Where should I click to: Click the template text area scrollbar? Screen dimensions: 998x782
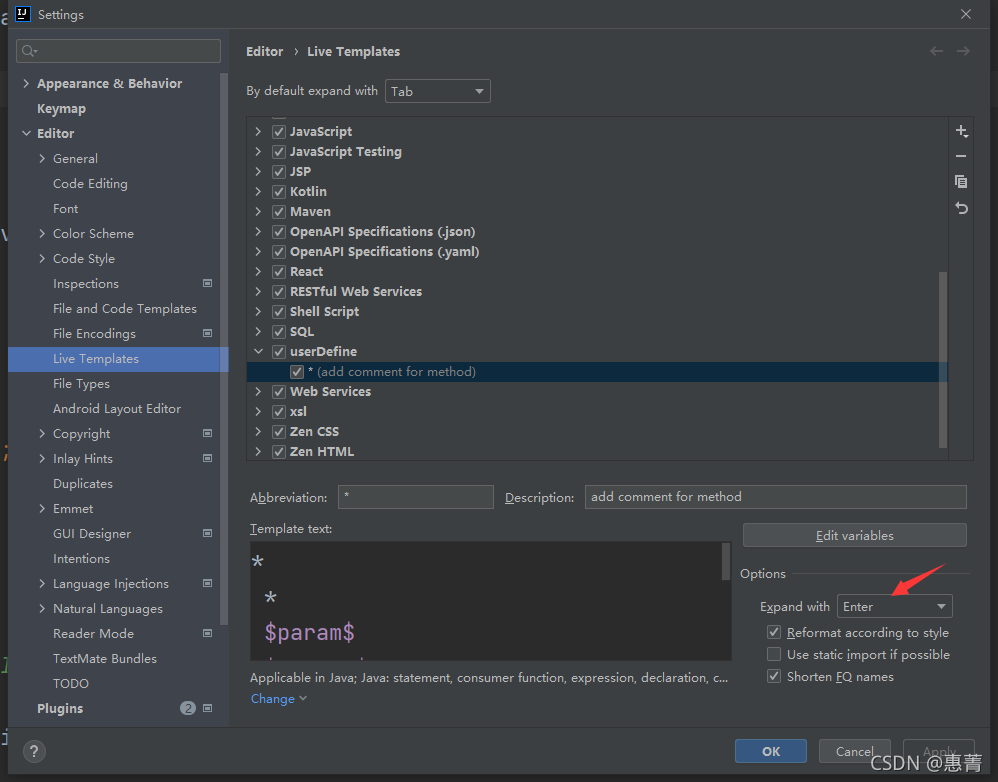(x=726, y=562)
